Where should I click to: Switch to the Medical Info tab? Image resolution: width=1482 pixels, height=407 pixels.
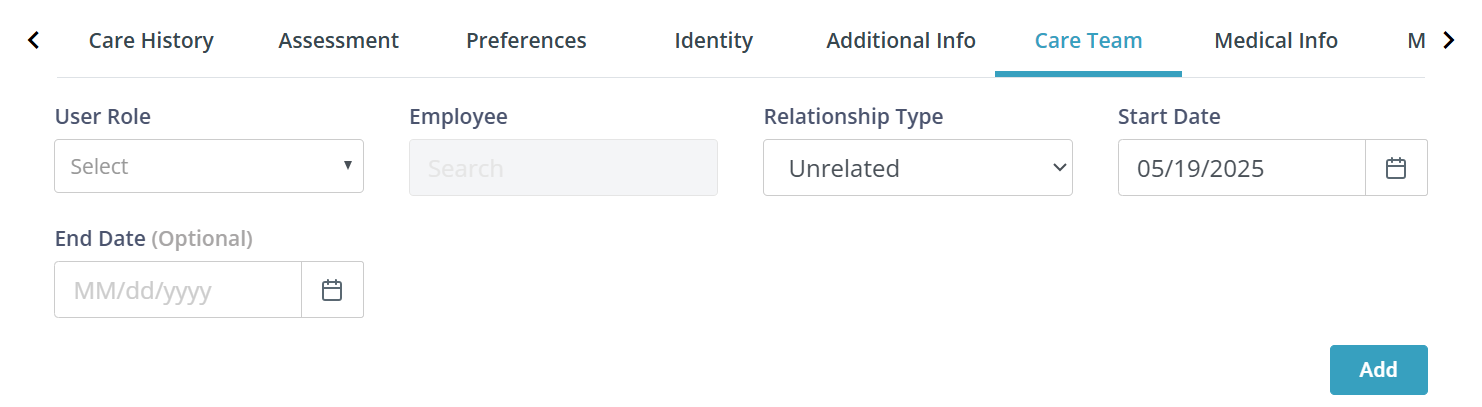click(x=1276, y=41)
